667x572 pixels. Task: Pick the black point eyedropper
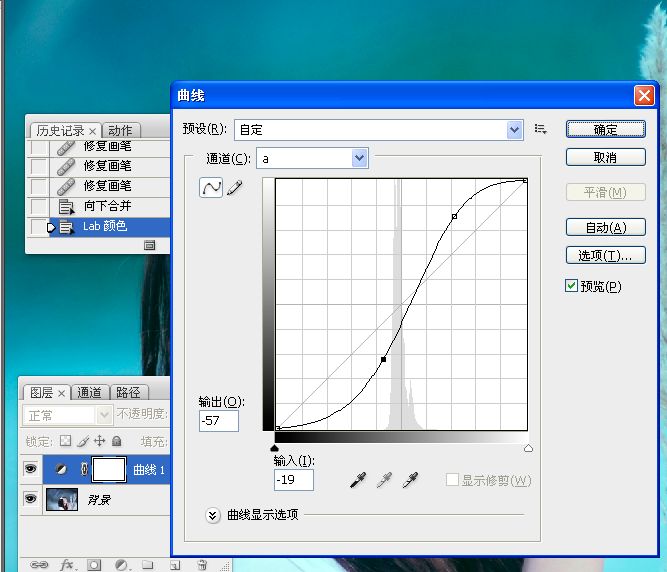tap(358, 481)
